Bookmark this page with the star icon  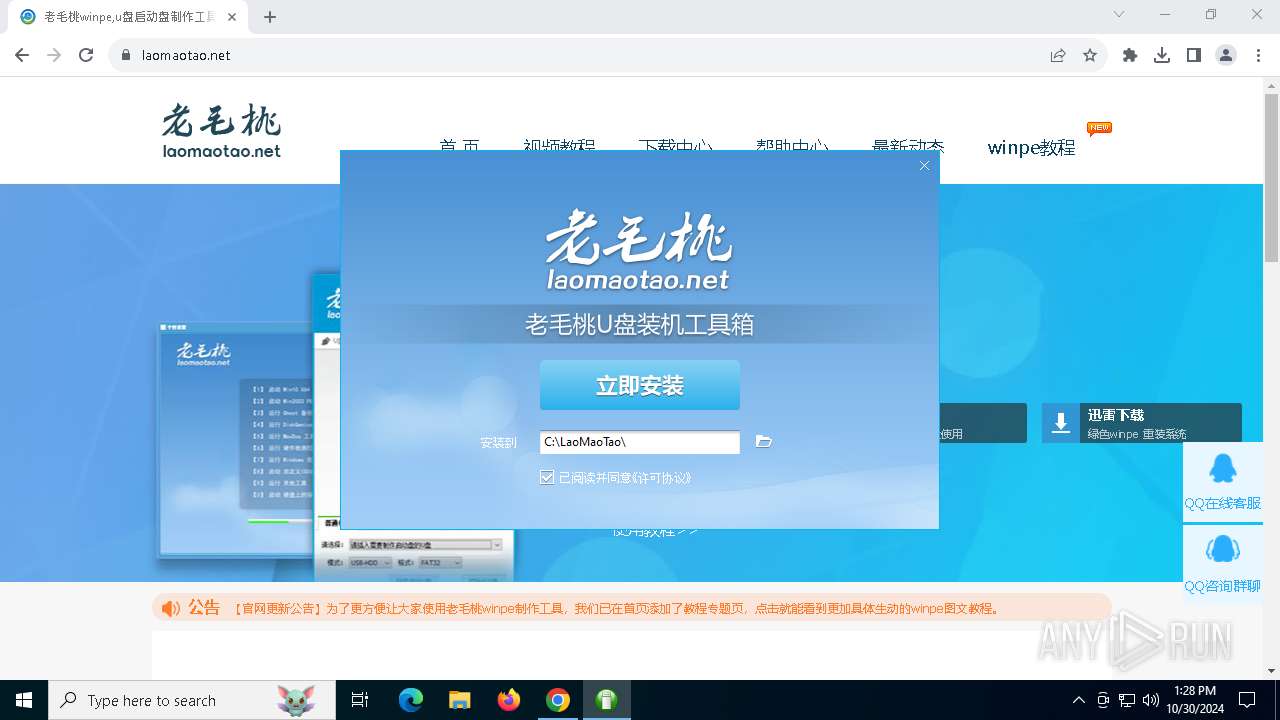[x=1090, y=55]
